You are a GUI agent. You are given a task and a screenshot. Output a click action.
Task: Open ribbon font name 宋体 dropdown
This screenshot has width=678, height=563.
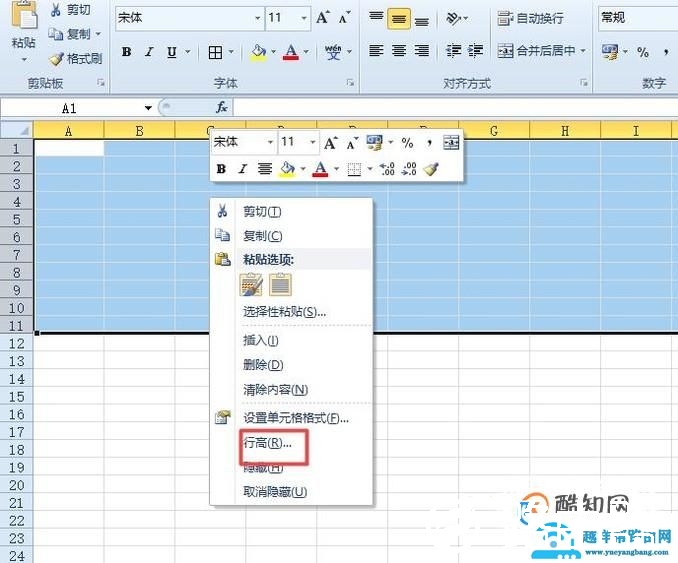coord(258,18)
